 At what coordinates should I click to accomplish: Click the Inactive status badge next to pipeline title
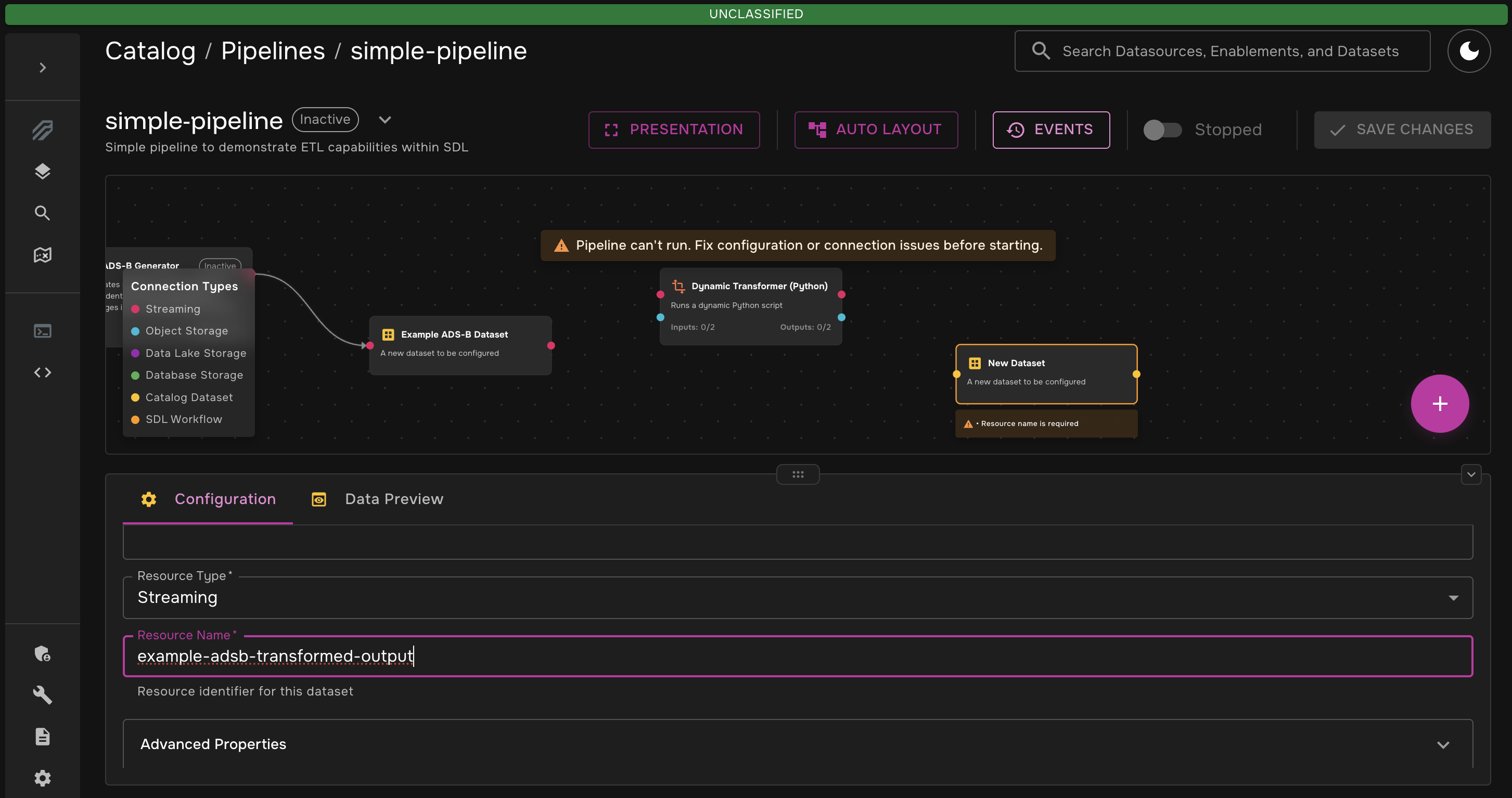[x=325, y=120]
